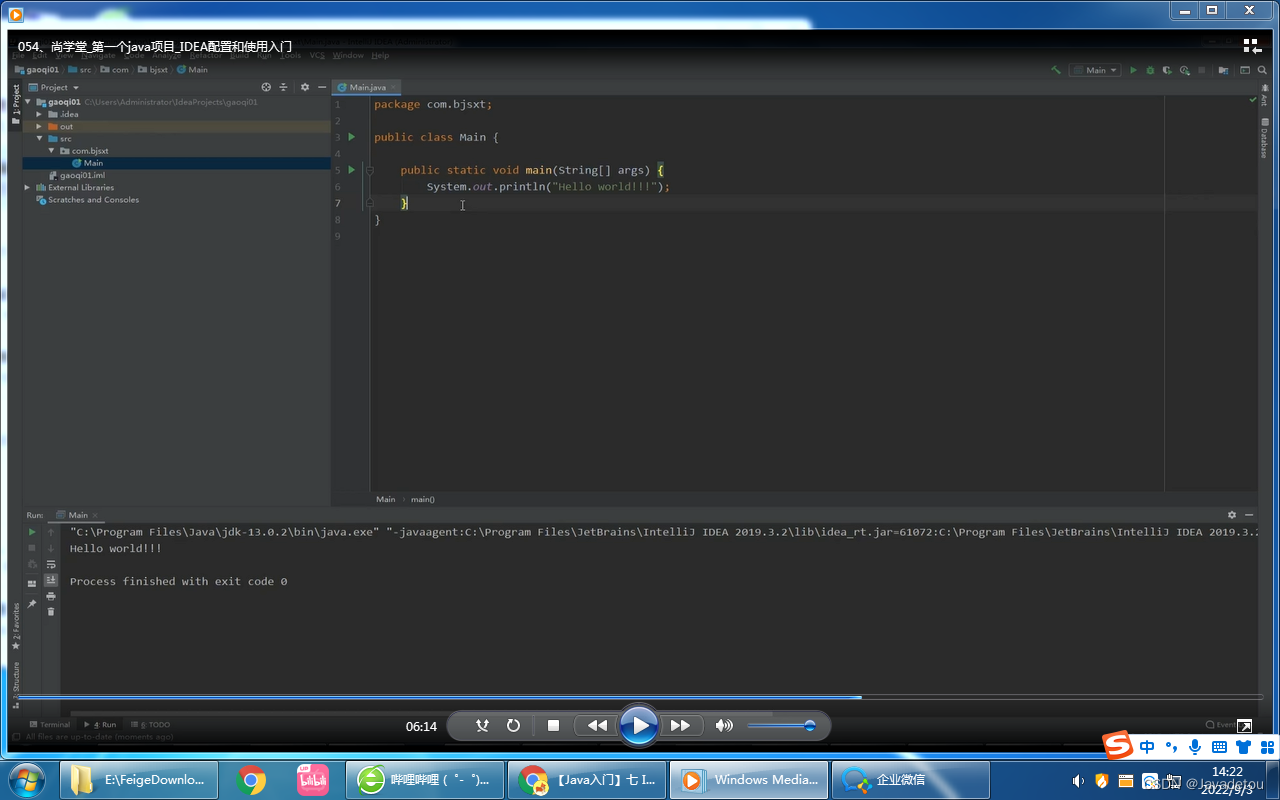
Task: Click the Build project hammer icon
Action: pyautogui.click(x=1056, y=70)
